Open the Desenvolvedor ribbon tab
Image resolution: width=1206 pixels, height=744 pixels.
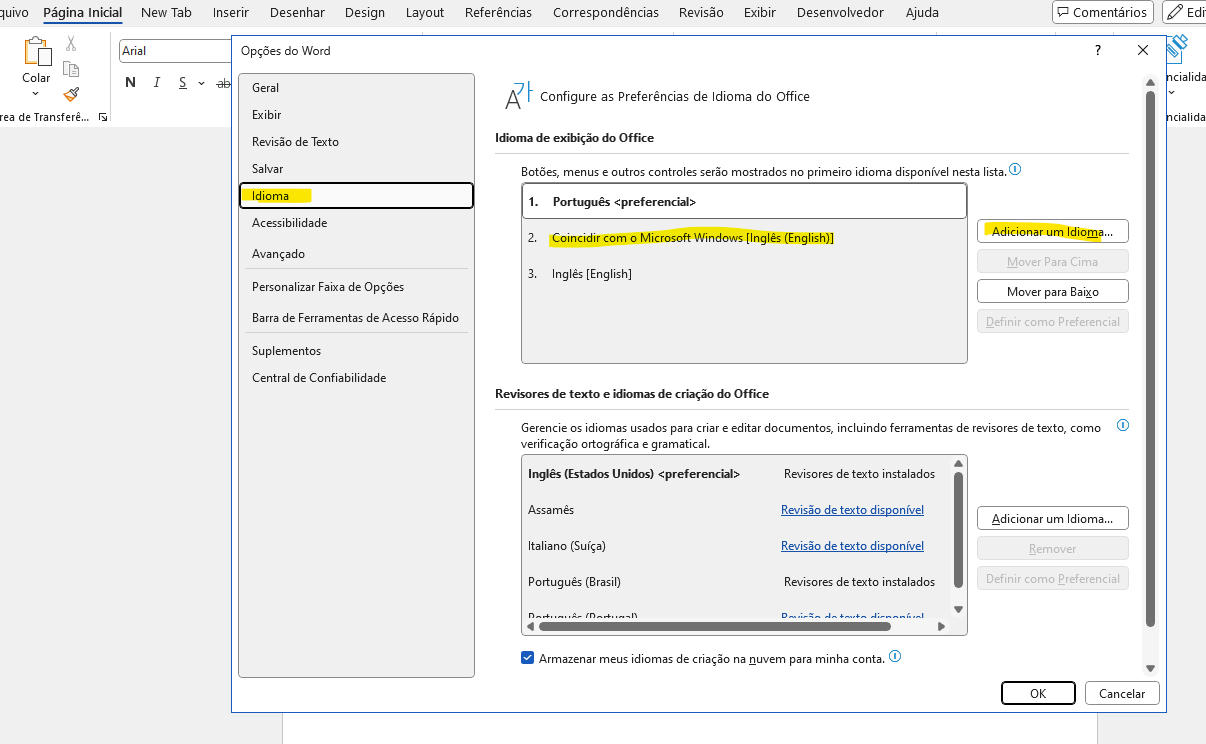click(x=840, y=13)
